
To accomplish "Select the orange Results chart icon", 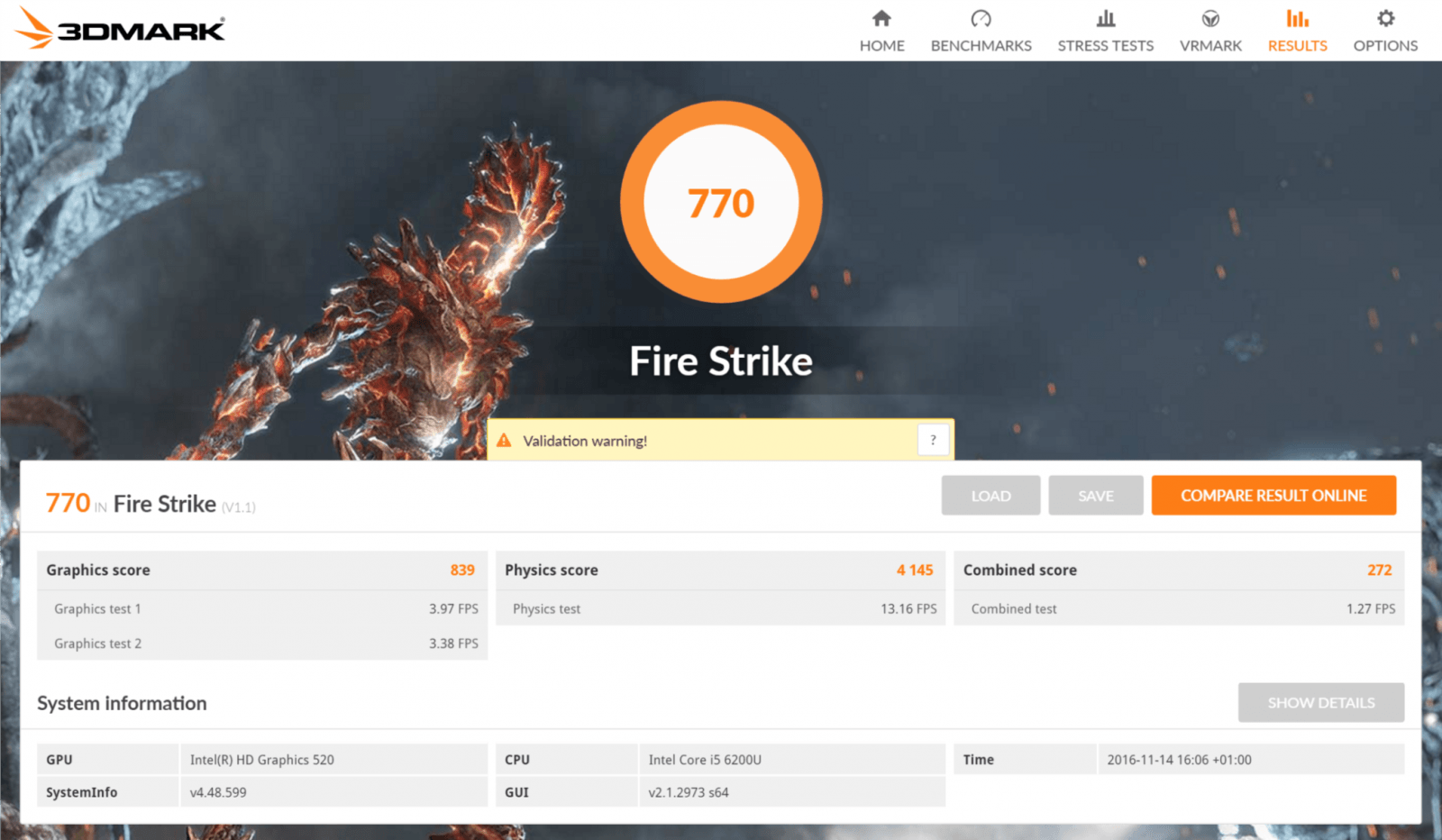I will click(x=1297, y=19).
